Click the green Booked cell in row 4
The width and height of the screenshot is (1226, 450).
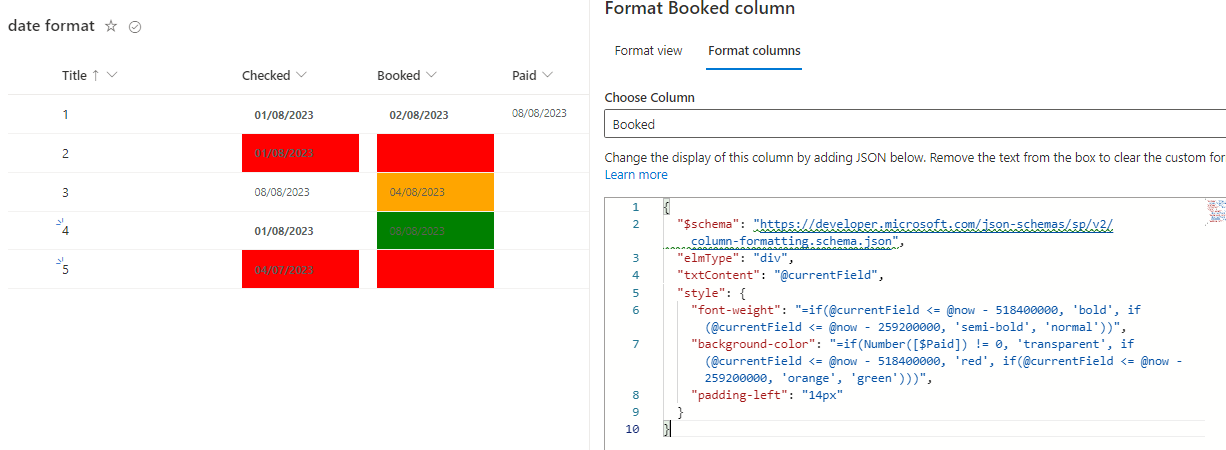click(435, 231)
